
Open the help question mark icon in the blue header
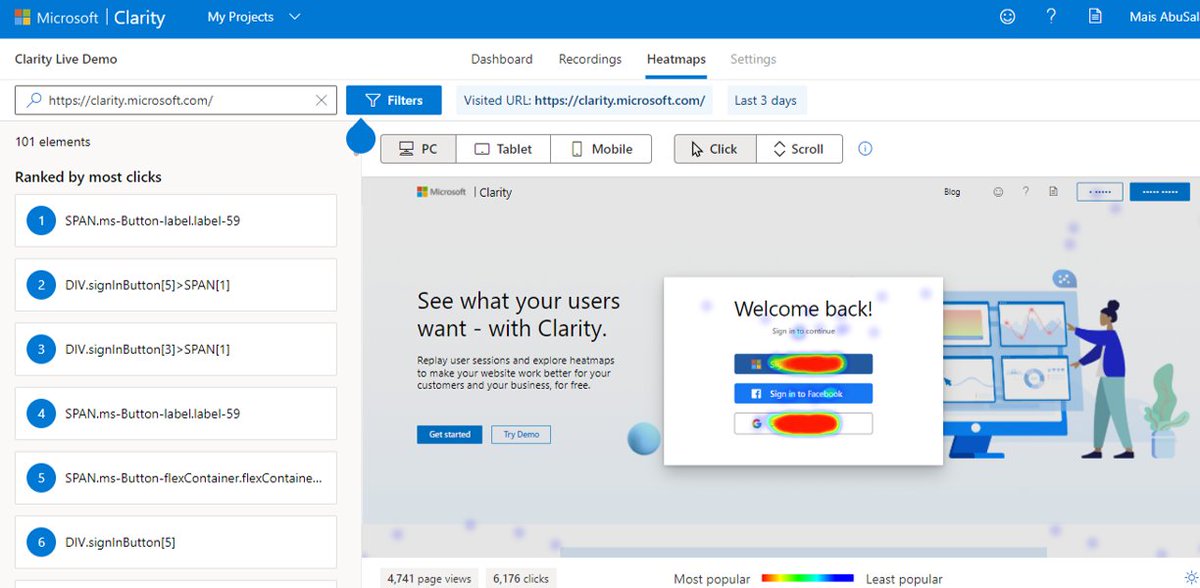coord(1051,17)
